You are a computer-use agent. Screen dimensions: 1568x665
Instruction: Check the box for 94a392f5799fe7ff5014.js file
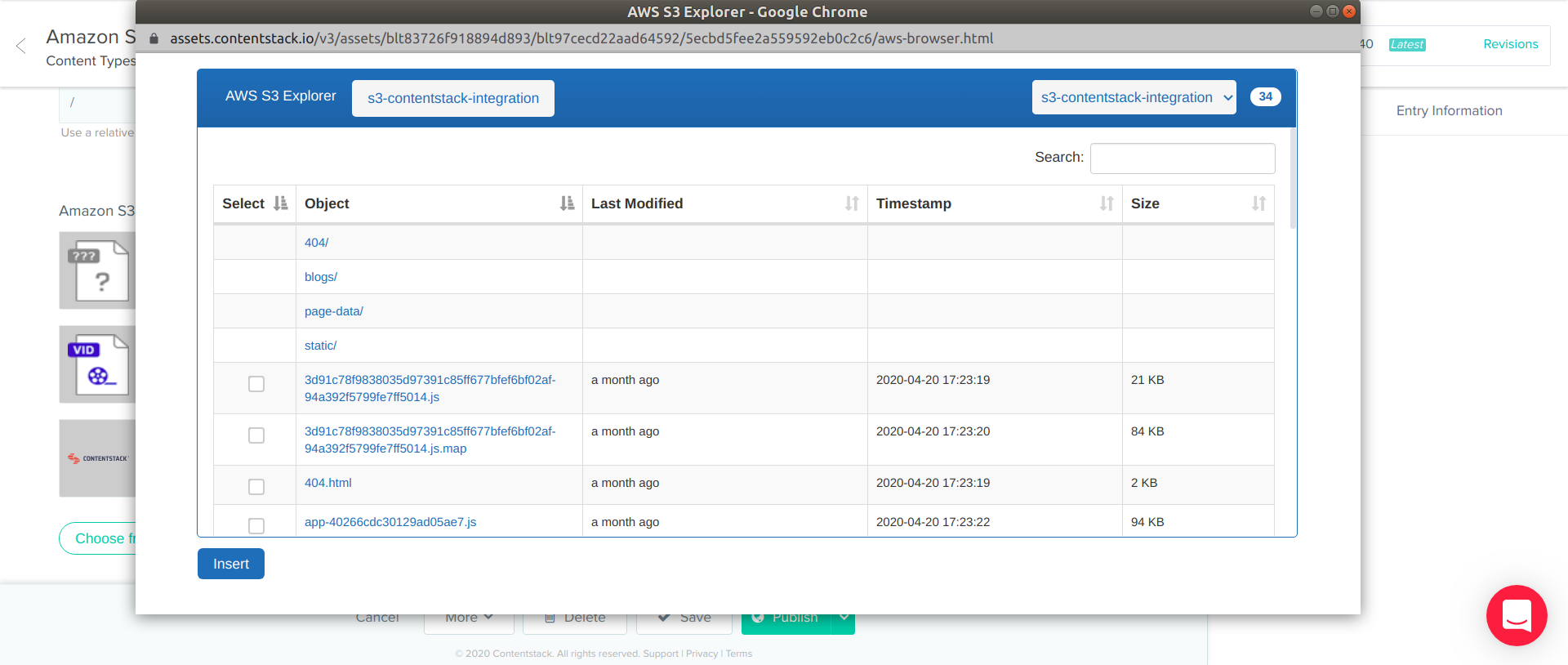tap(256, 384)
